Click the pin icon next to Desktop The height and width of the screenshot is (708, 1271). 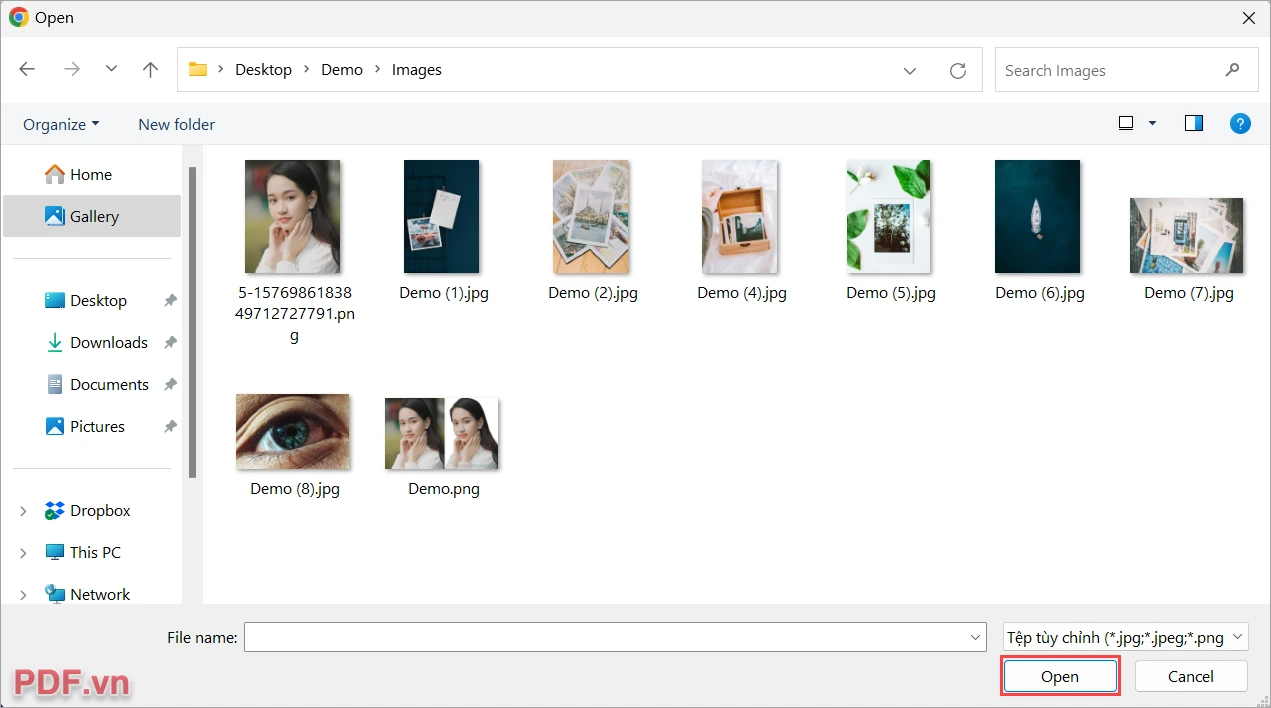pyautogui.click(x=170, y=300)
